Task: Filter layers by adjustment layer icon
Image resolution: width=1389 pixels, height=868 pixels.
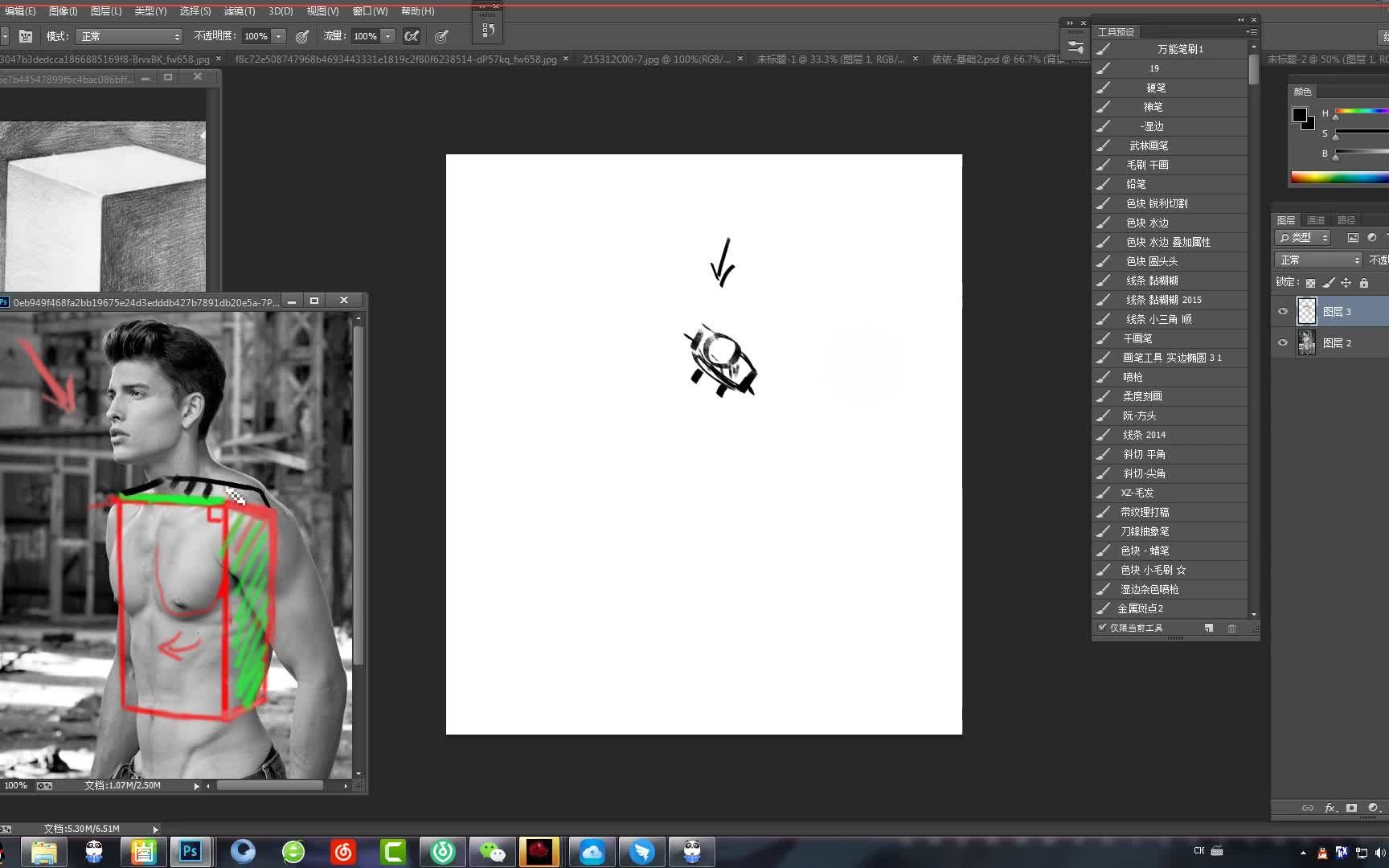Action: [x=1372, y=238]
